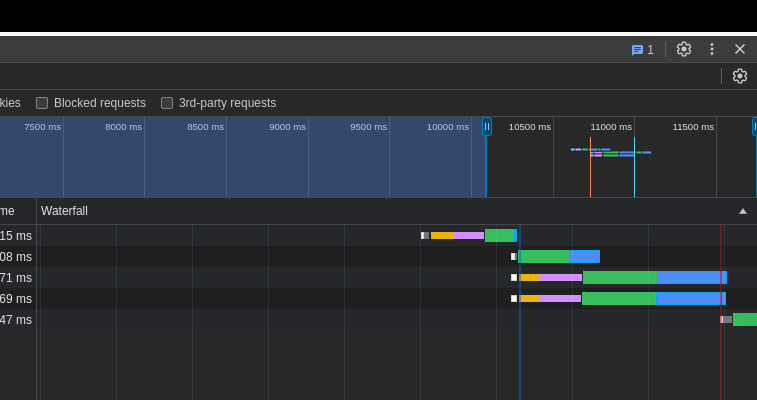Screen dimensions: 757x400
Task: Click the mini request bars in overview
Action: [x=610, y=152]
